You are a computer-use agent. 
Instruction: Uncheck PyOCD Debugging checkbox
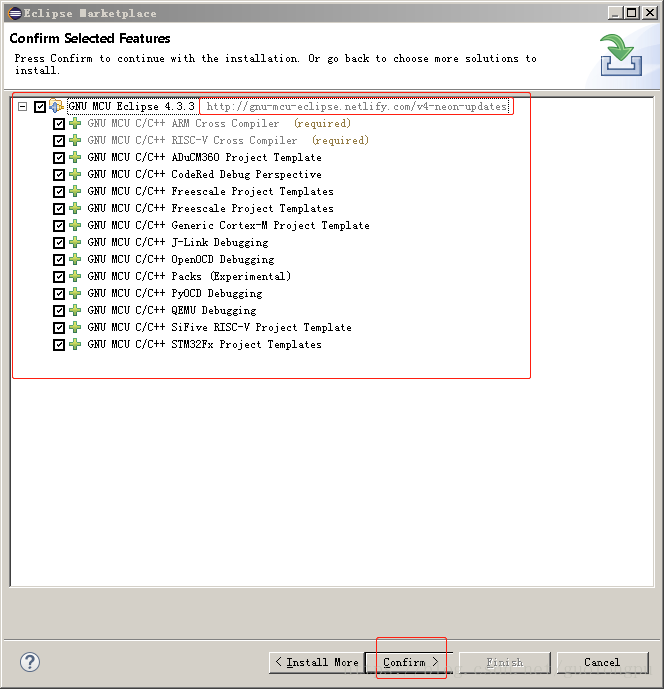point(58,294)
